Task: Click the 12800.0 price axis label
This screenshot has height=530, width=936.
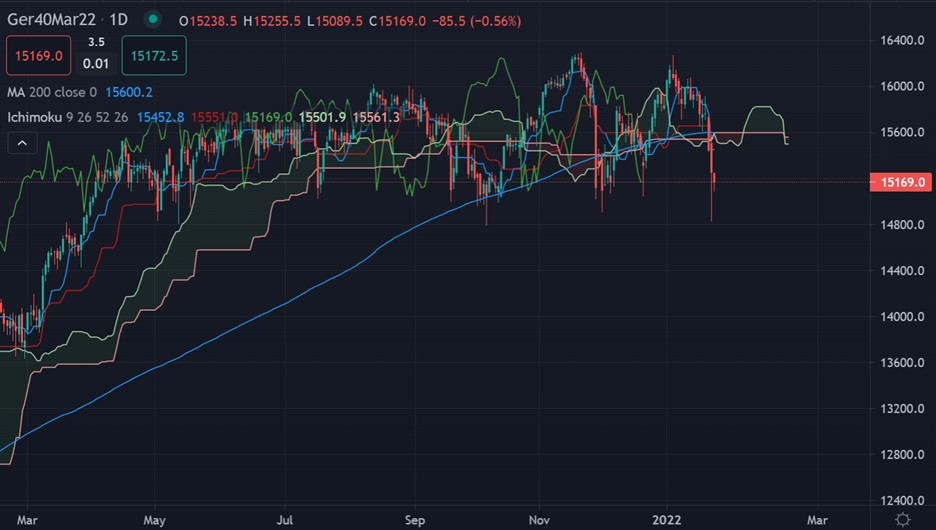Action: pyautogui.click(x=902, y=454)
